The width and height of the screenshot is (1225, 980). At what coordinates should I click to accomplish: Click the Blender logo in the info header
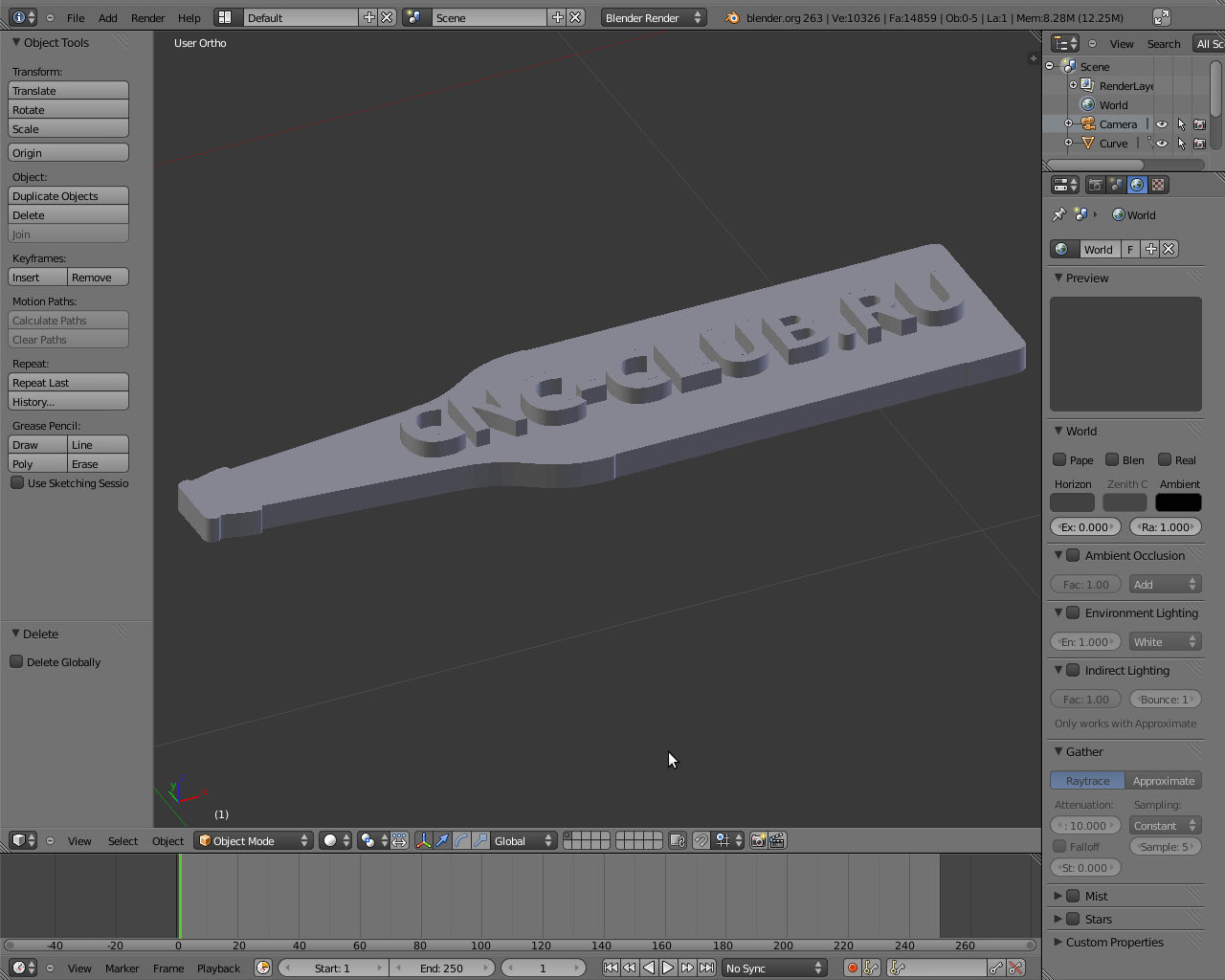coord(732,17)
